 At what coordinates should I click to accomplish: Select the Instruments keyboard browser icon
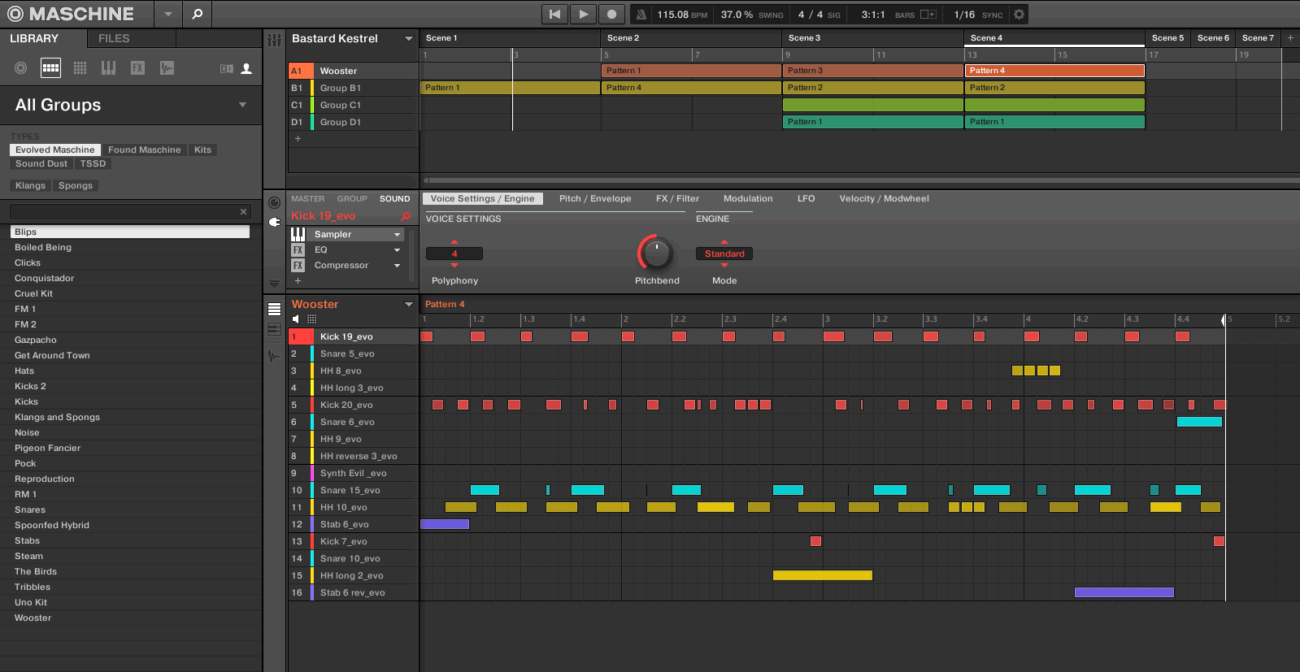[108, 68]
